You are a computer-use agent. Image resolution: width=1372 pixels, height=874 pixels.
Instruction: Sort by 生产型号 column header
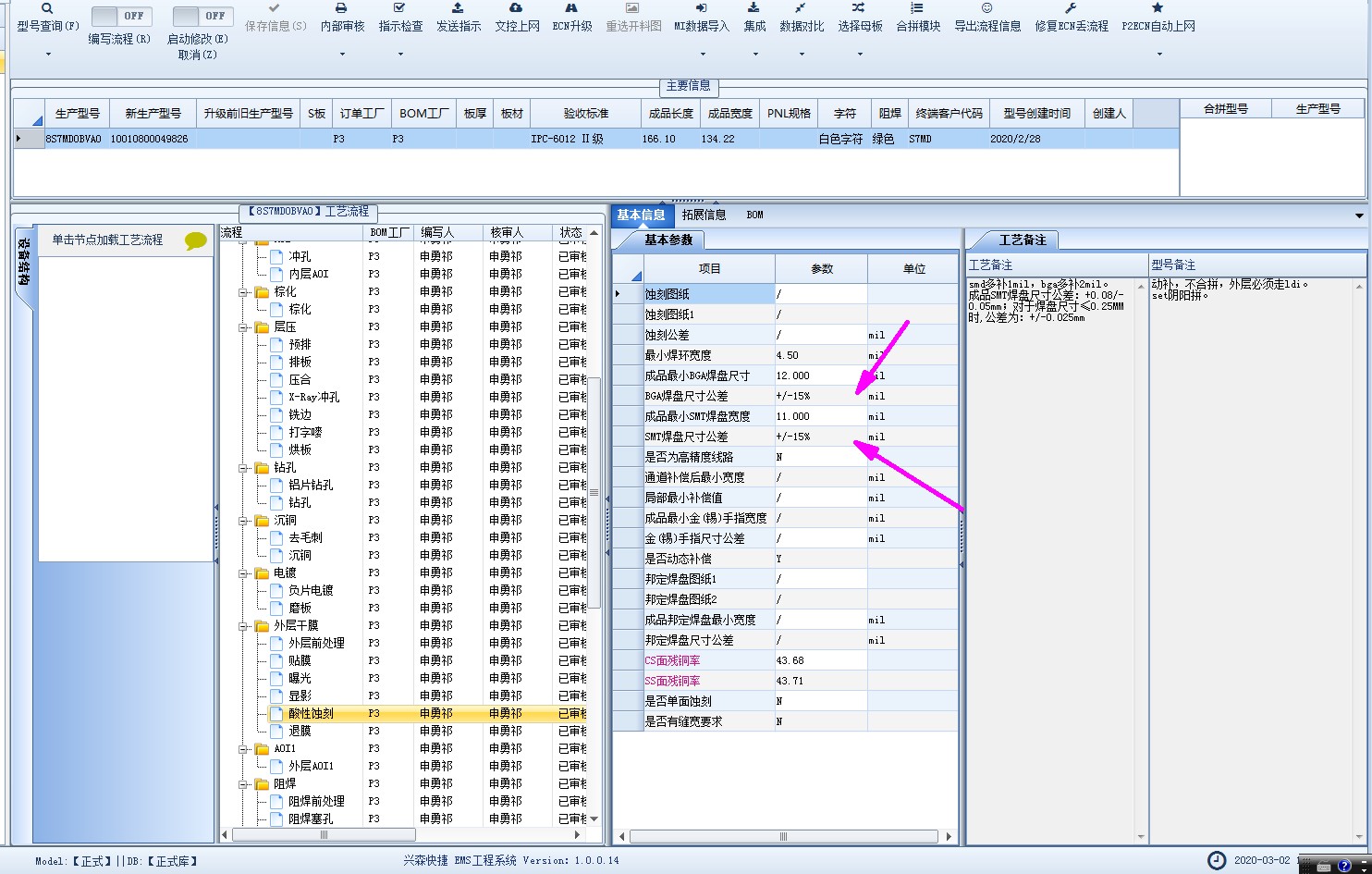point(77,113)
